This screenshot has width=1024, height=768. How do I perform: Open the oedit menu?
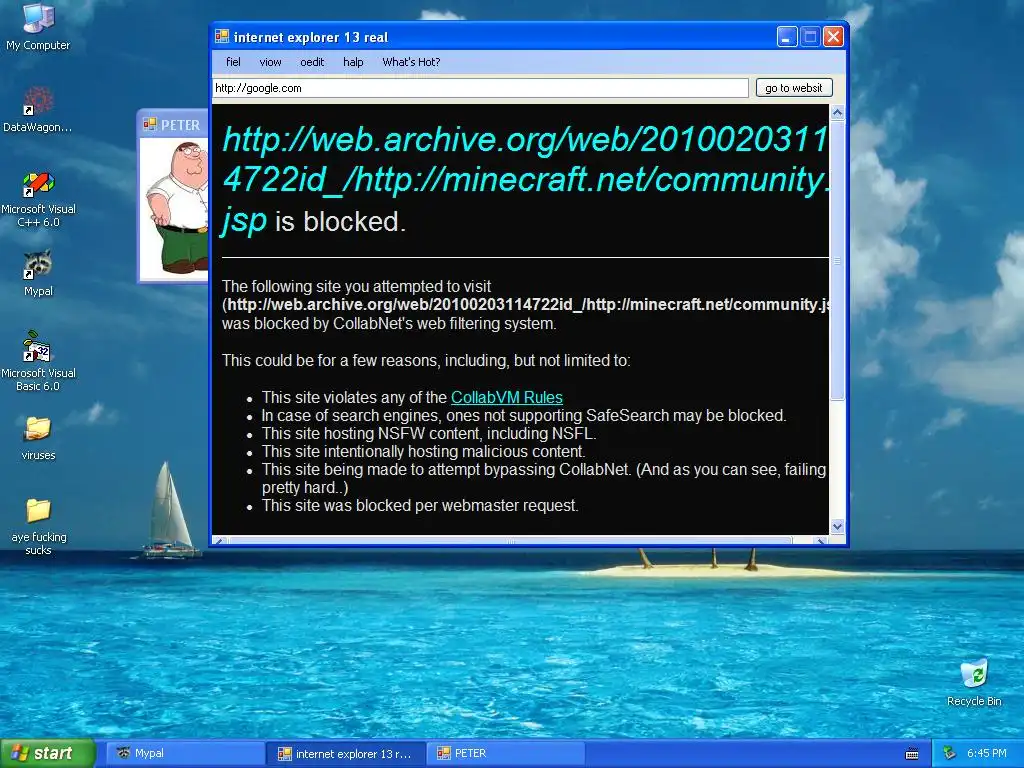click(312, 62)
